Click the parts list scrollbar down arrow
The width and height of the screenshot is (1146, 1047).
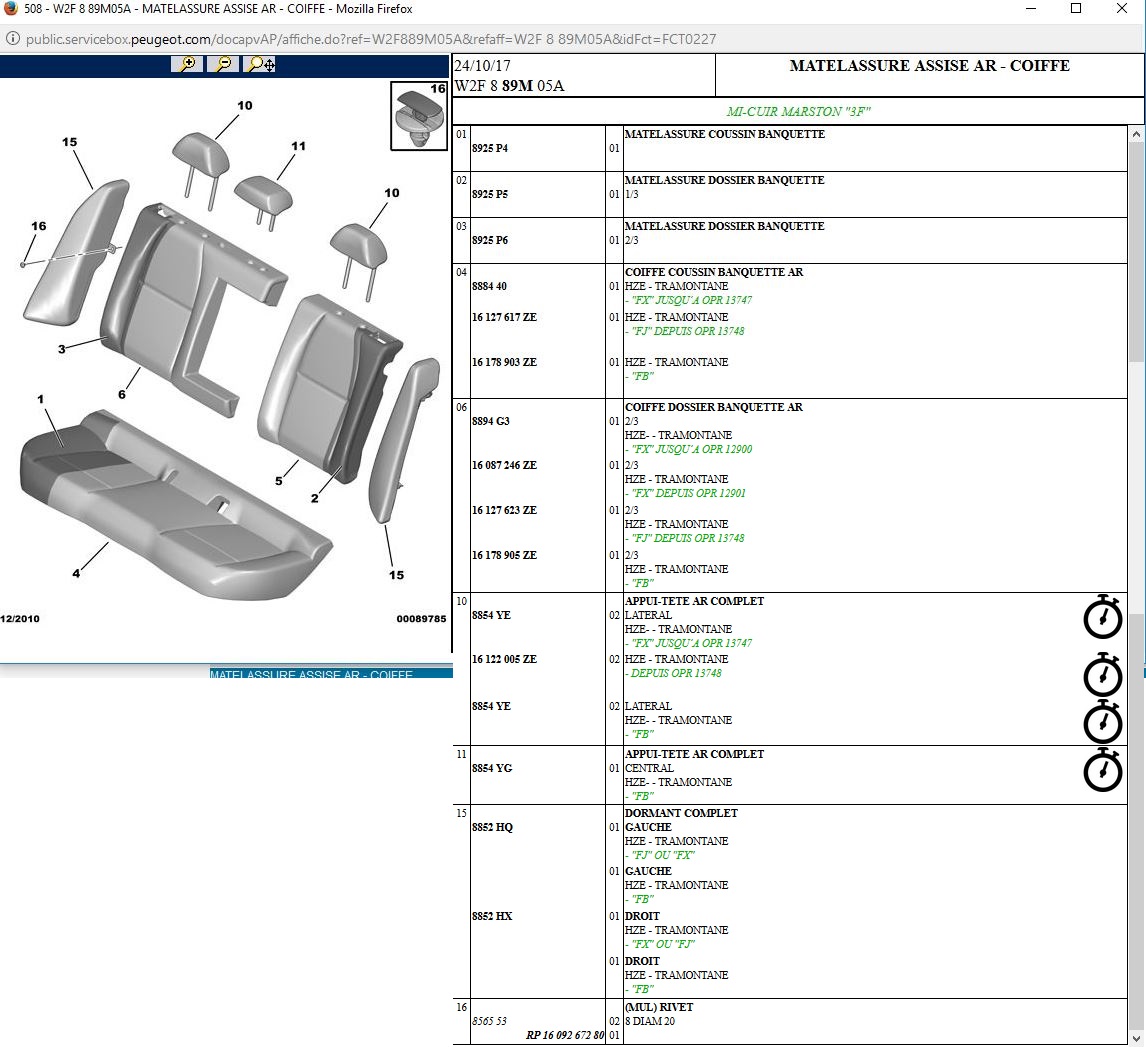click(x=1136, y=1038)
